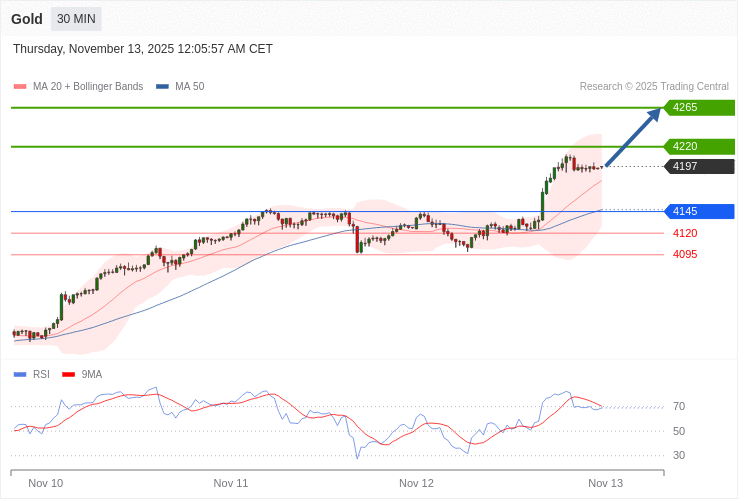Viewport: 738px width, 500px height.
Task: Click the 30 MIN timeframe button
Action: coord(76,19)
